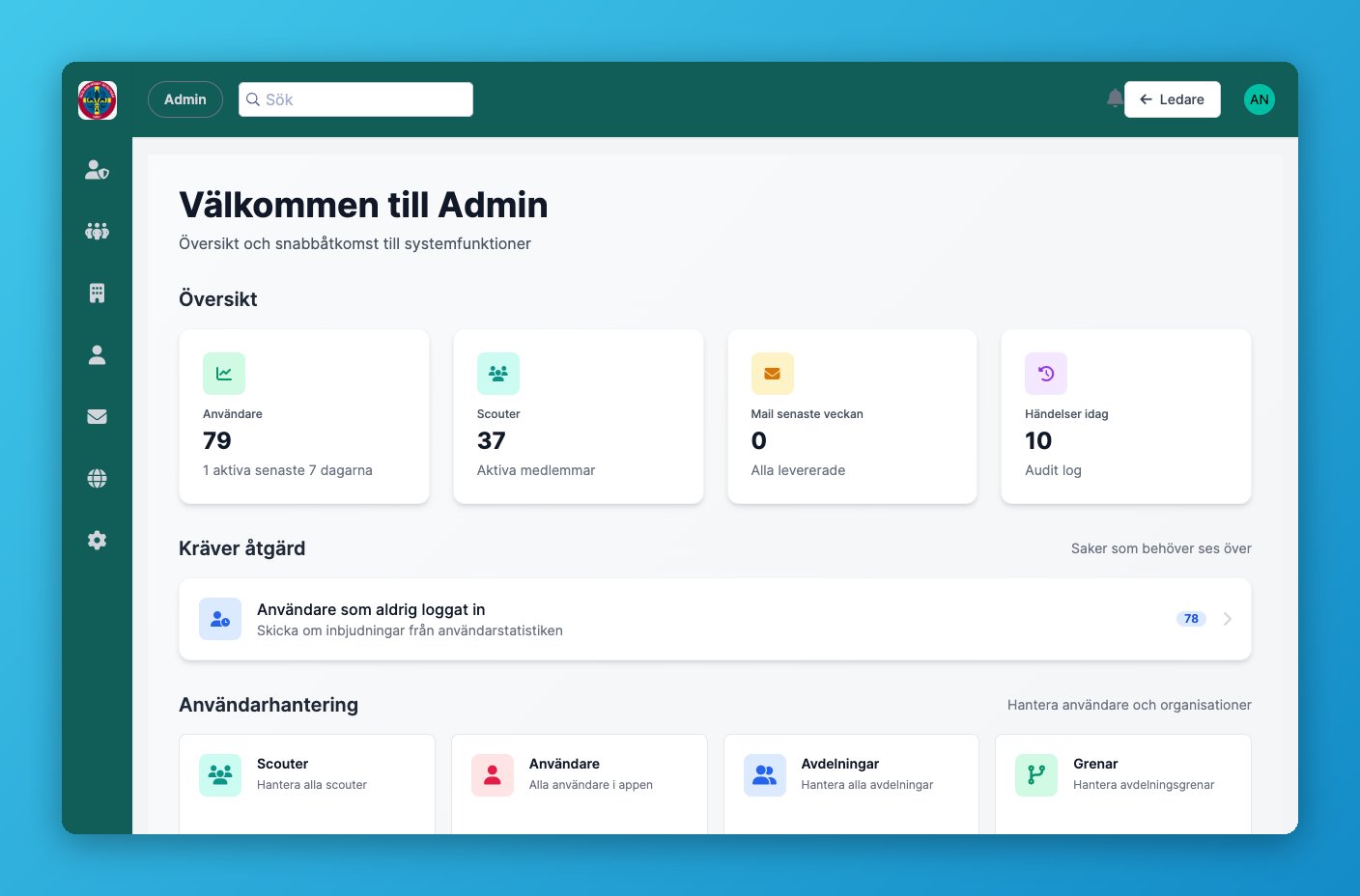Open the envelope mail sidebar icon

[98, 417]
